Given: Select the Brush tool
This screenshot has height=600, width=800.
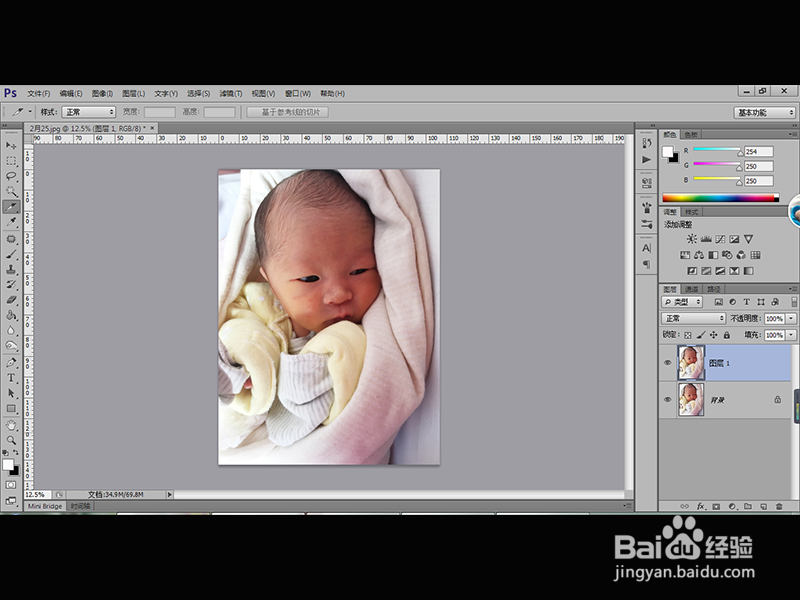Looking at the screenshot, I should [11, 254].
